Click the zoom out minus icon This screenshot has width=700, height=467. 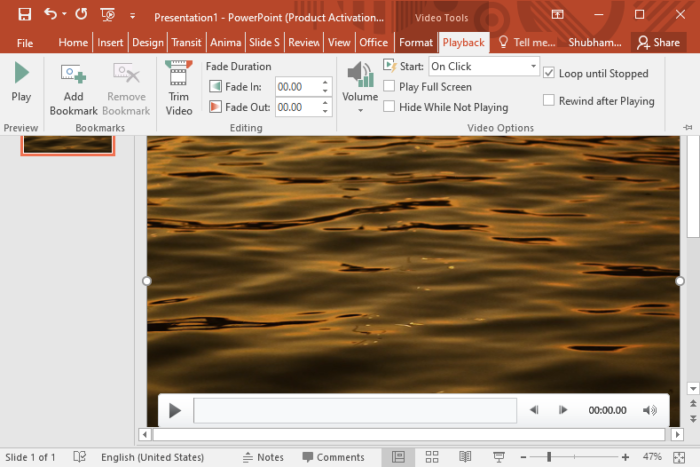click(523, 457)
